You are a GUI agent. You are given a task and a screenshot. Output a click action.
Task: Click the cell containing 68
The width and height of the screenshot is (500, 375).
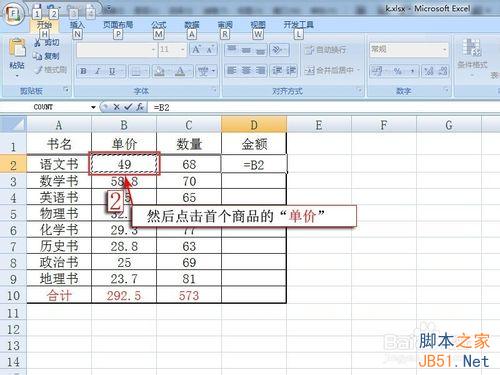[189, 164]
